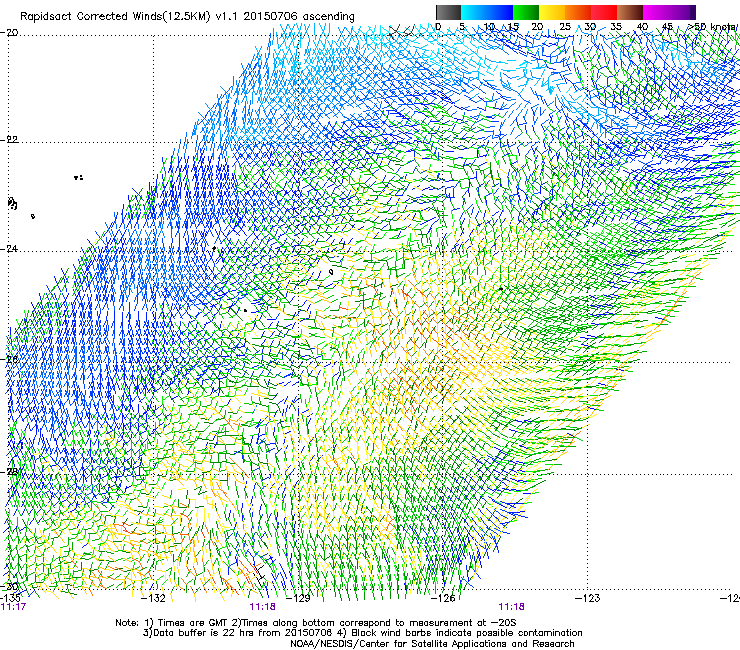Click the purple '11:17' time label

(13, 607)
